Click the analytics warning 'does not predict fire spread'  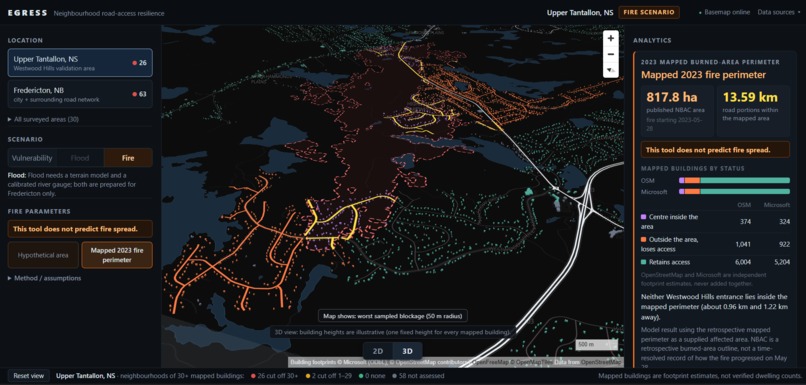[715, 150]
